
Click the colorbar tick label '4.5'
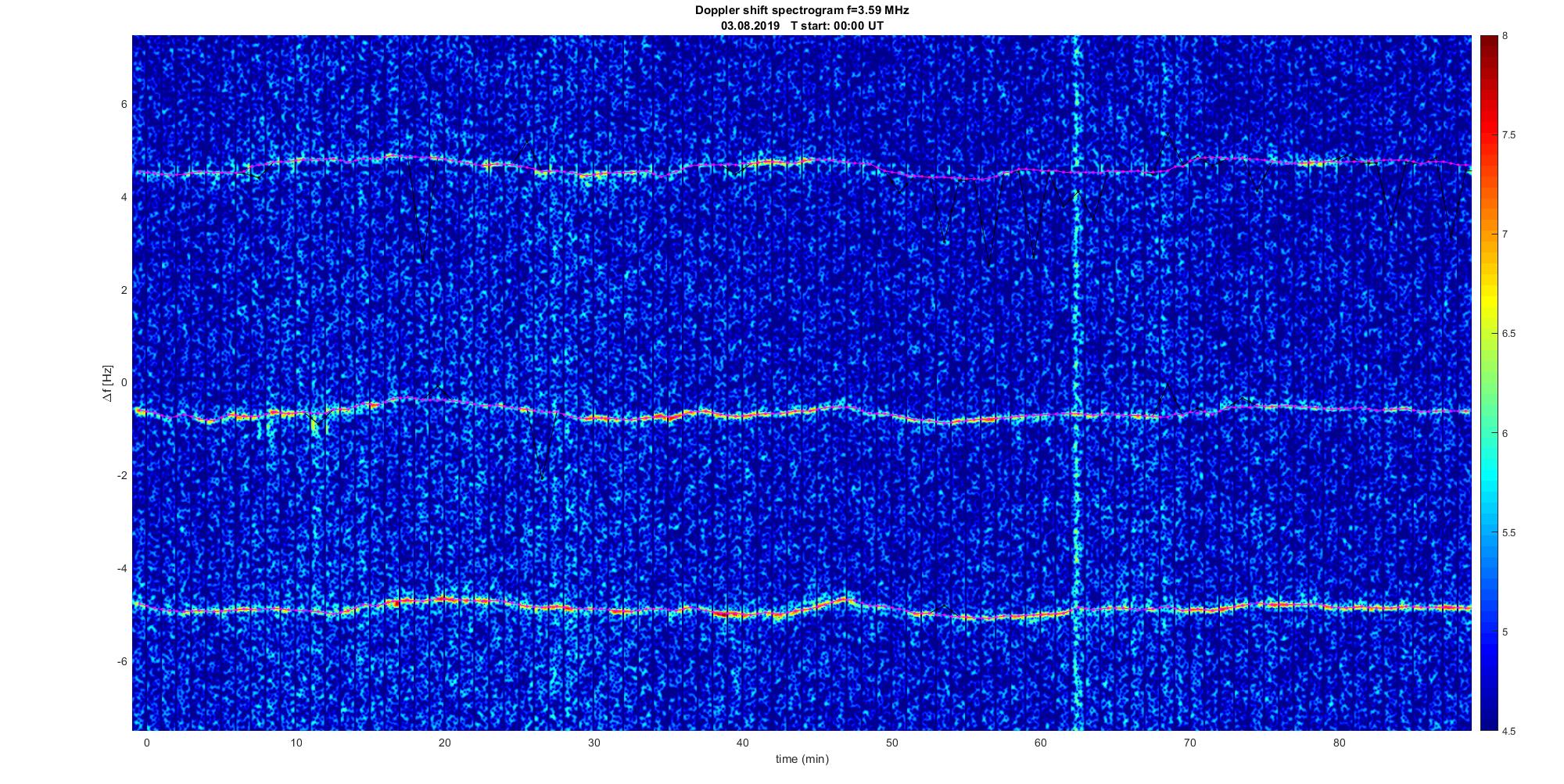[x=1509, y=732]
